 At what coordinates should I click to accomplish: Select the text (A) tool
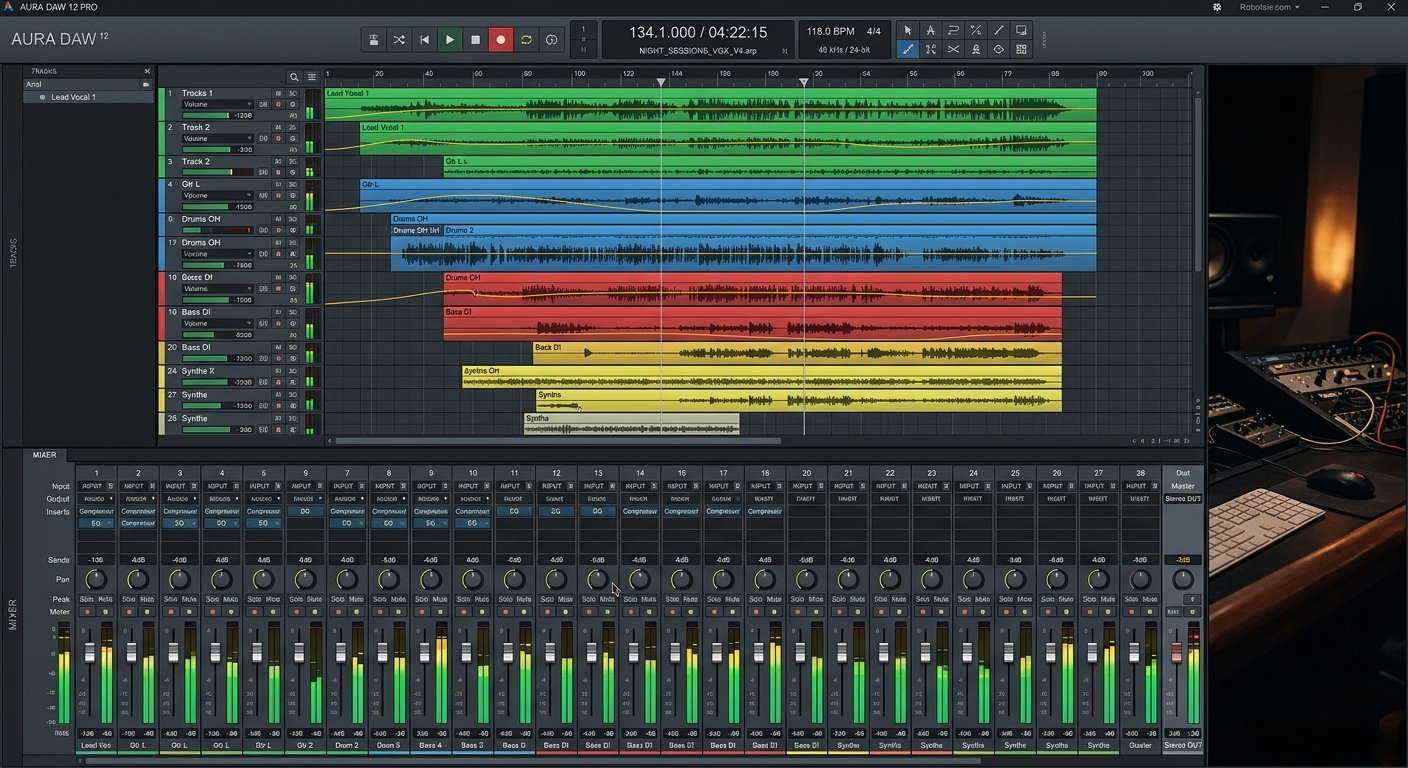(930, 30)
